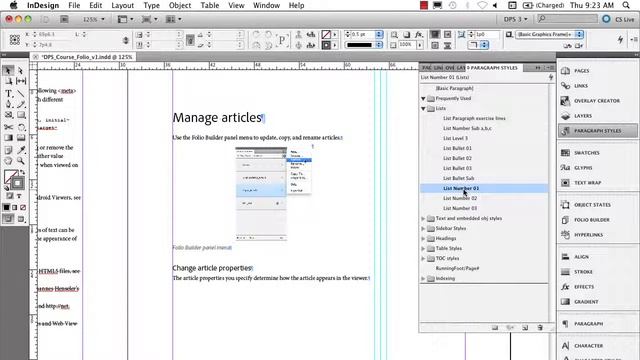Expand the TOC styles folder
The image size is (640, 360).
423,258
